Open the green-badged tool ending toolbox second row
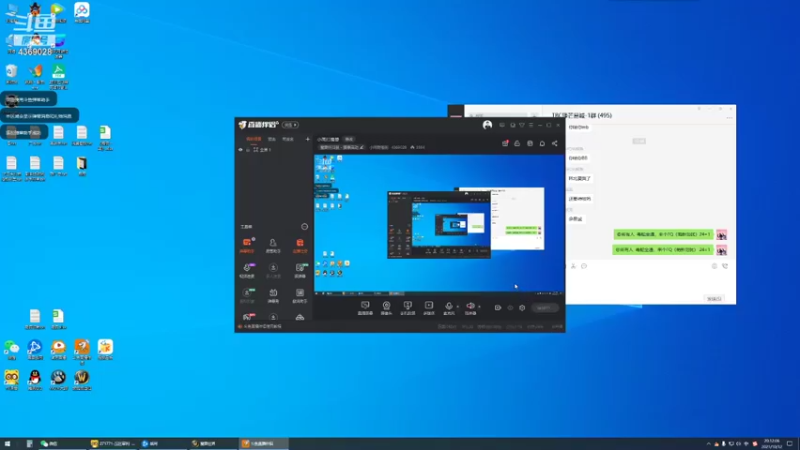The image size is (800, 450). (300, 270)
